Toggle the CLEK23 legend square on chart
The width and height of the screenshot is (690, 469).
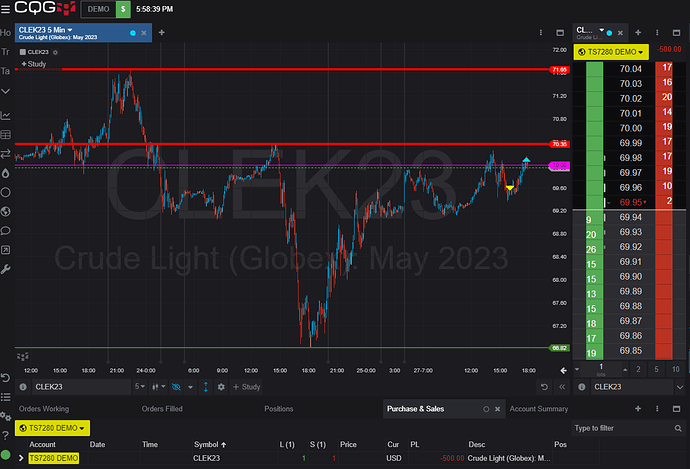tap(22, 52)
